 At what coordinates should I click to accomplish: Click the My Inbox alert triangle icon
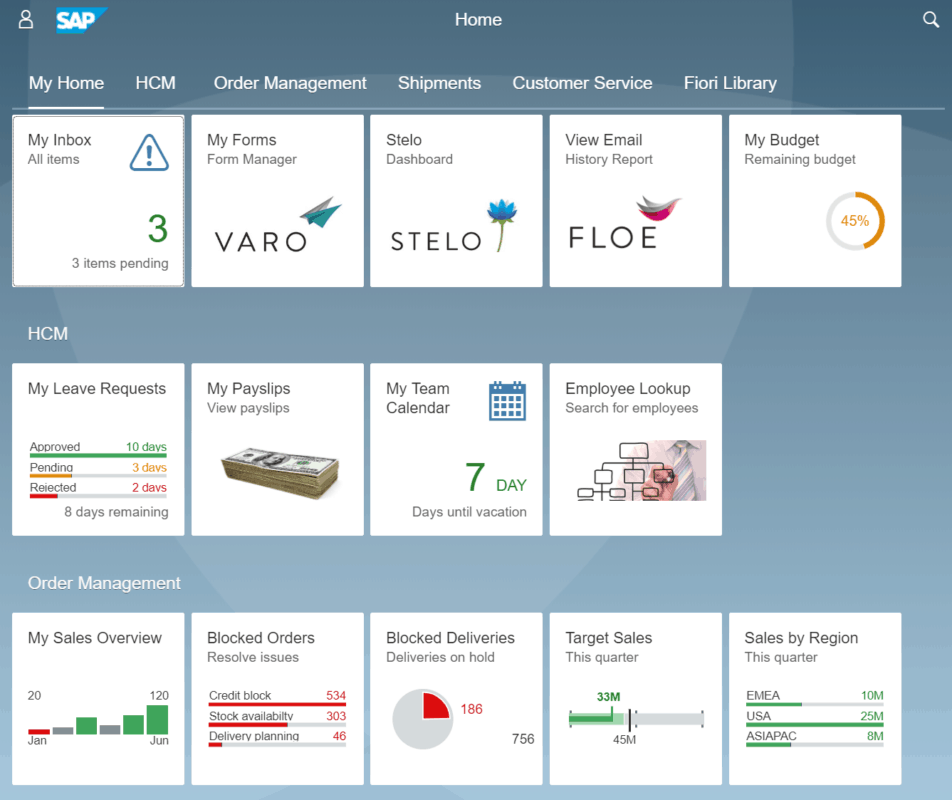149,153
